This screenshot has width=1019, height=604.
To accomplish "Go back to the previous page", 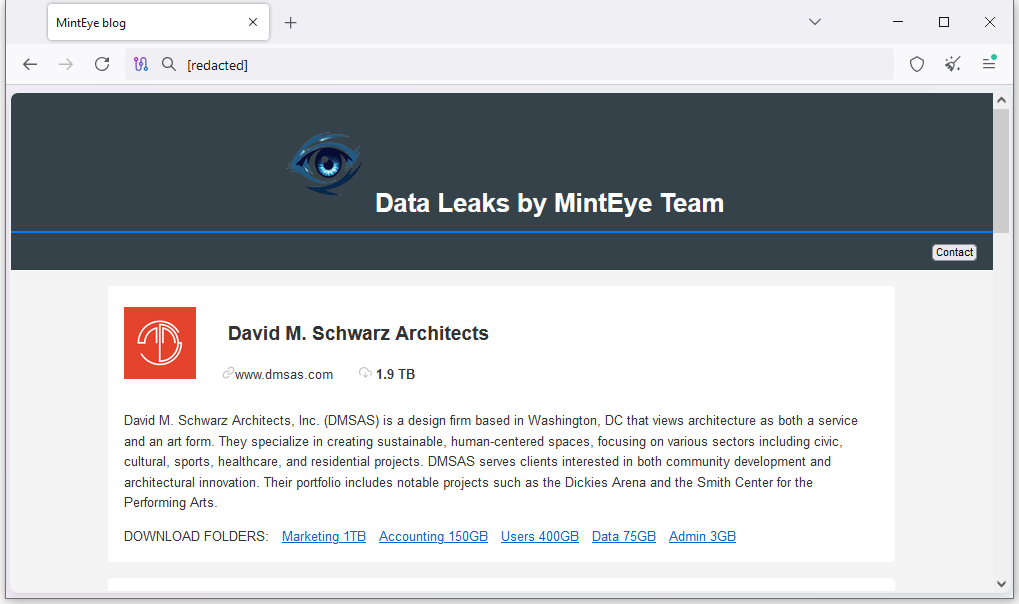I will pos(30,64).
